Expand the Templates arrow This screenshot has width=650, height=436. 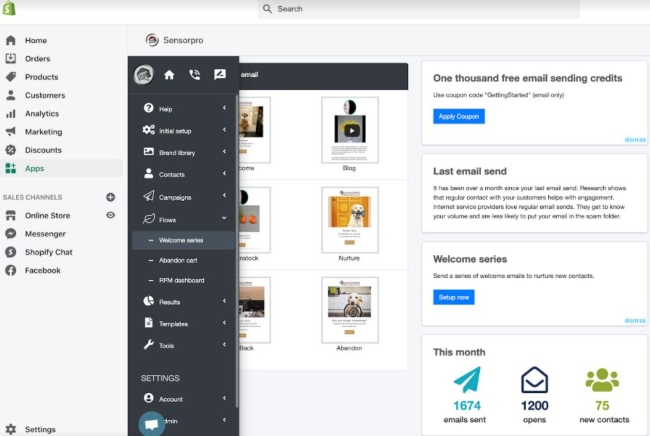point(224,322)
